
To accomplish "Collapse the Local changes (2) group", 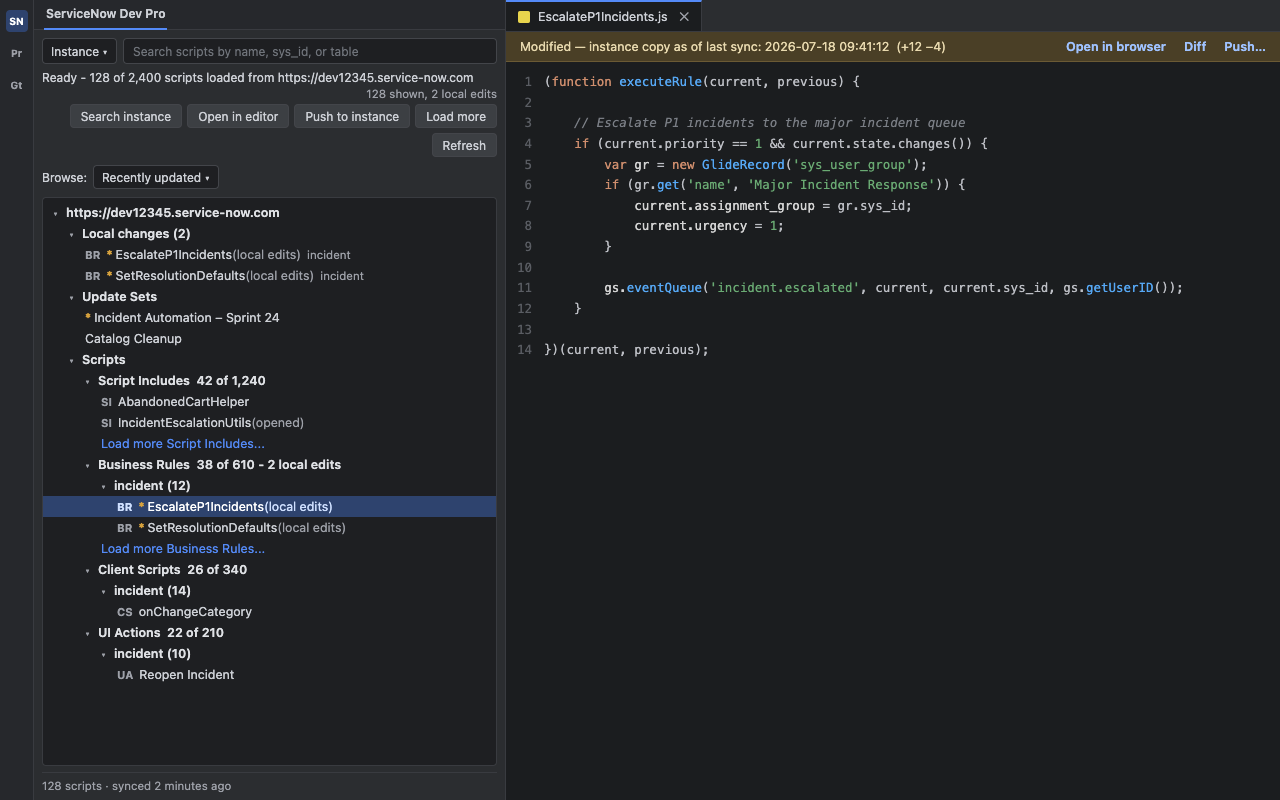I will pyautogui.click(x=72, y=235).
